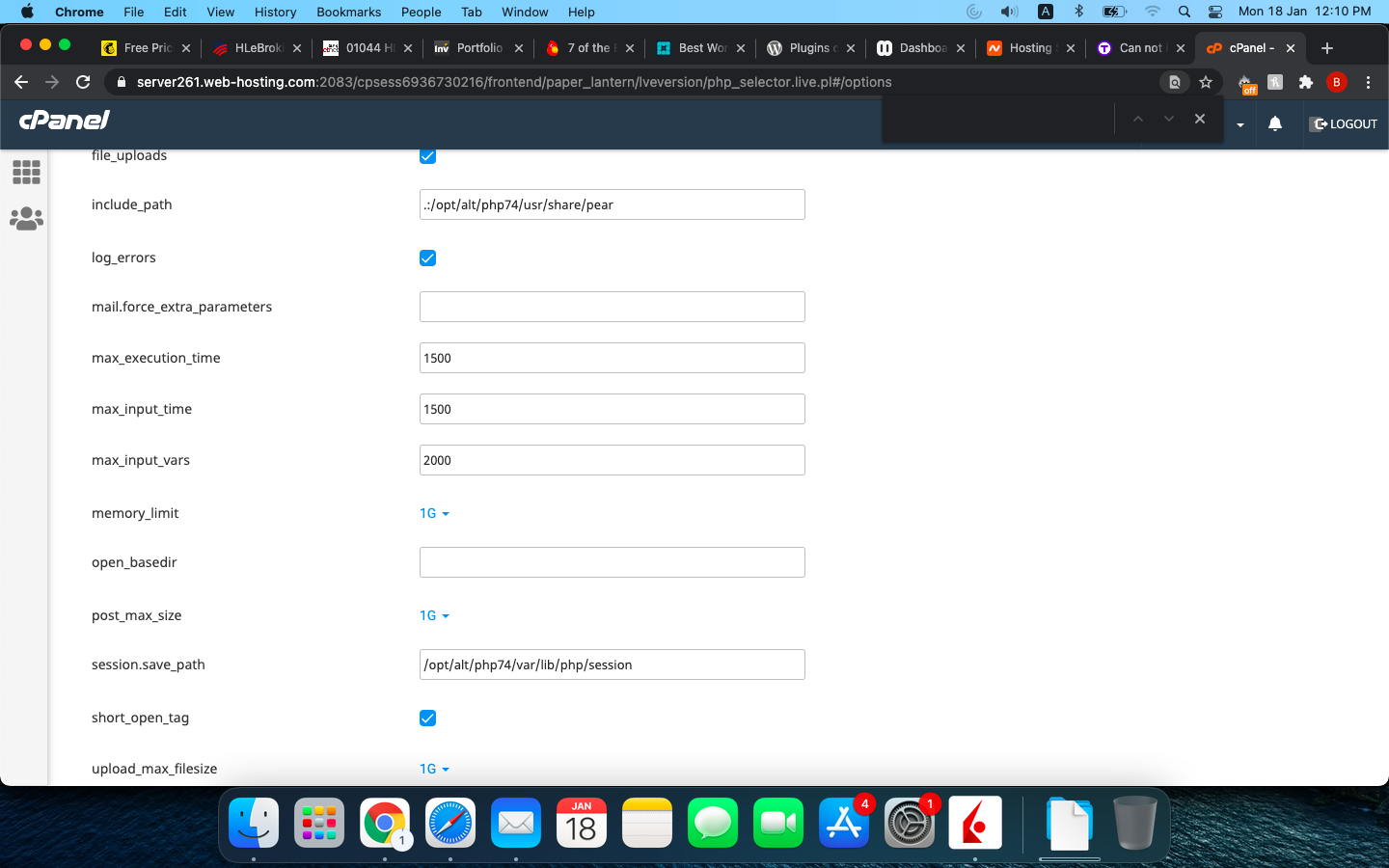Click the browser back arrow
Screen dimensions: 1389x868
[21, 82]
